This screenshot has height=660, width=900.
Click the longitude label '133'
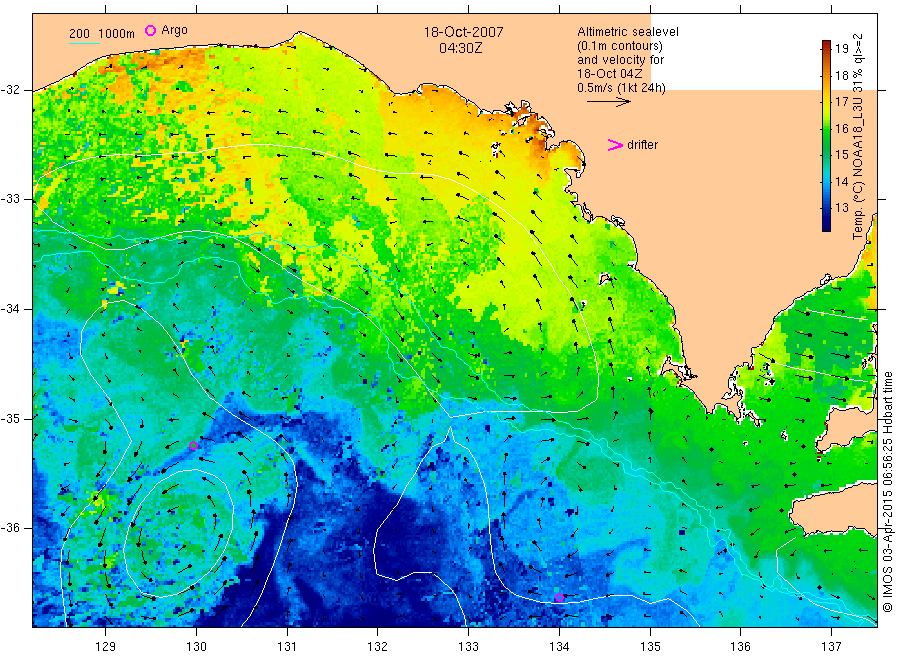tap(468, 647)
